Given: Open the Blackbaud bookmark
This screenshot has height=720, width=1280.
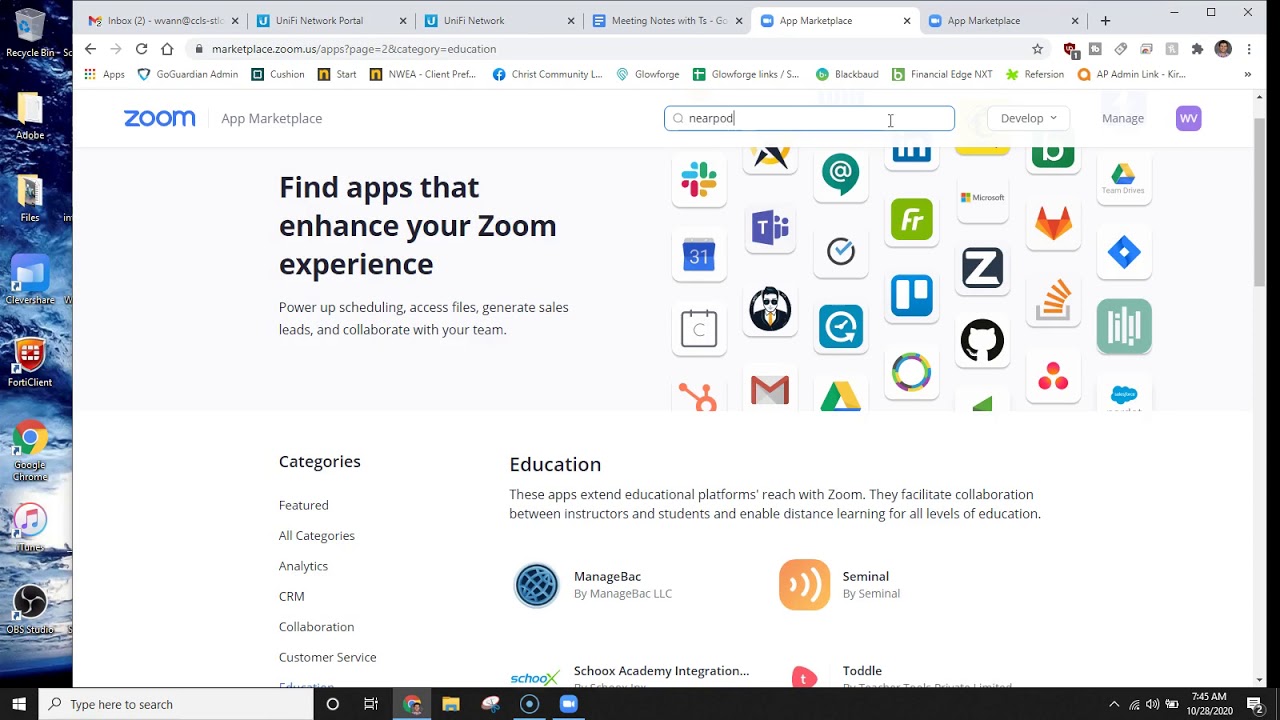Looking at the screenshot, I should point(847,74).
